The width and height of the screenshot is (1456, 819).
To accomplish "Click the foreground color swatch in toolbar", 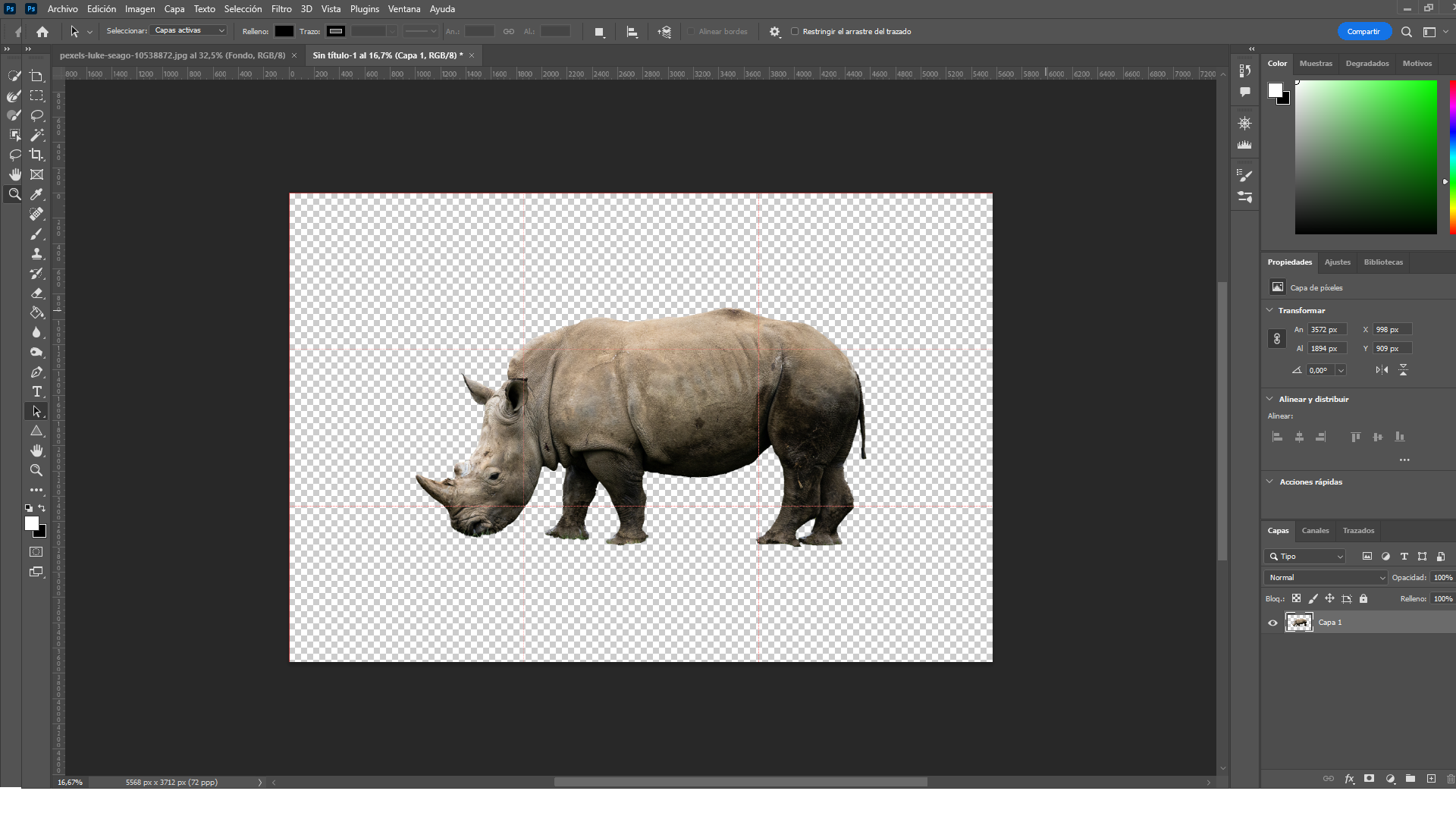I will 31,523.
